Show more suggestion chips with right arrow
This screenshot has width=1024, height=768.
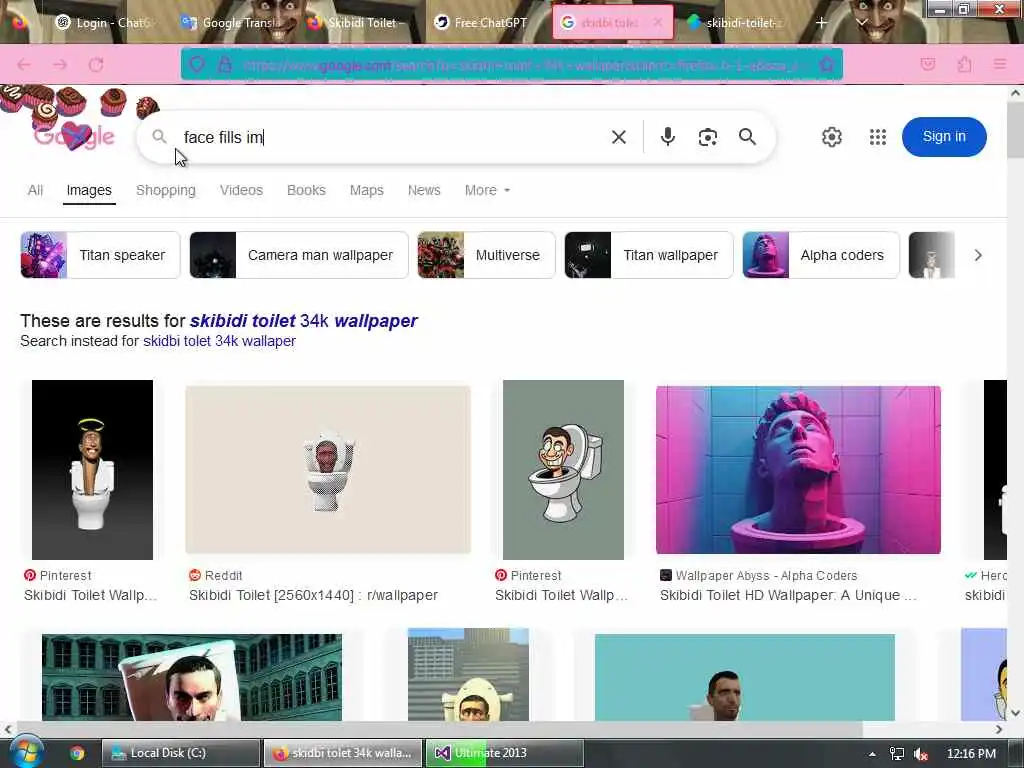coord(978,255)
